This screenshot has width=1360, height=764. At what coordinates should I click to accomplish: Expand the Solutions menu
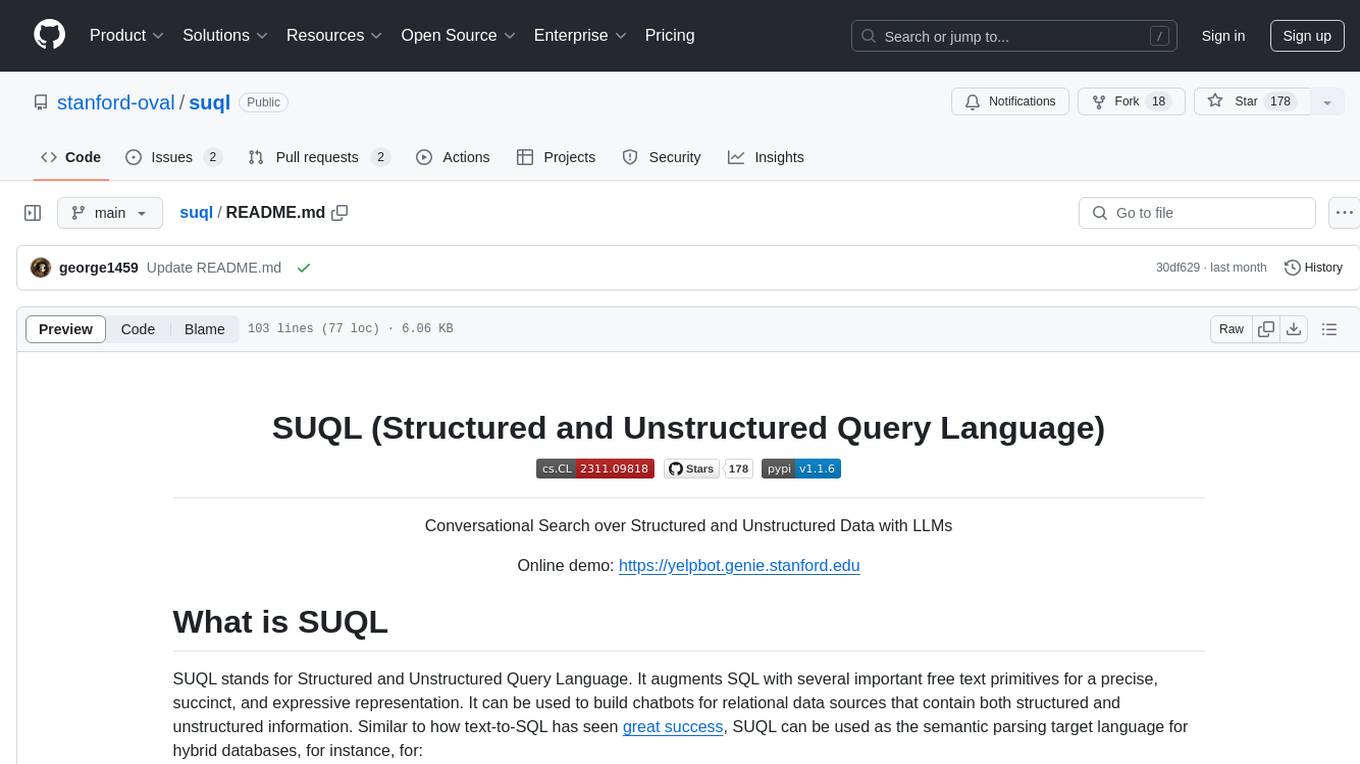point(225,35)
